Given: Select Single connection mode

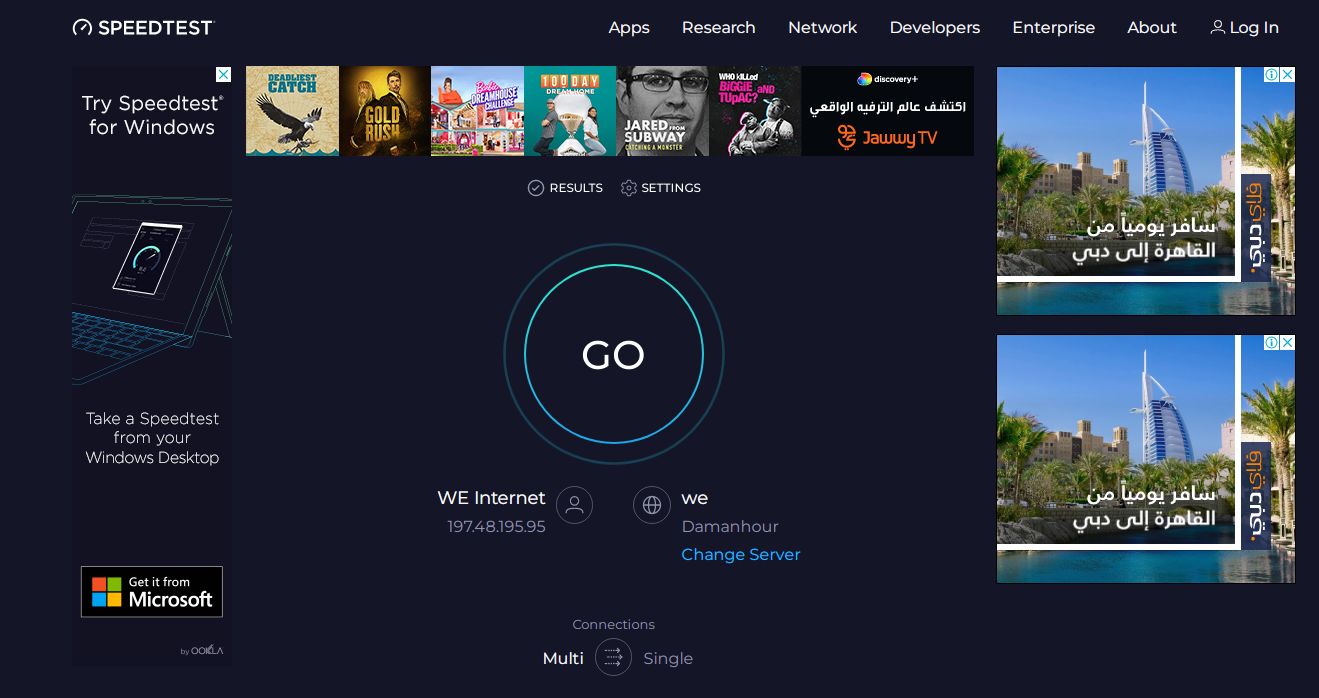Looking at the screenshot, I should pos(668,658).
